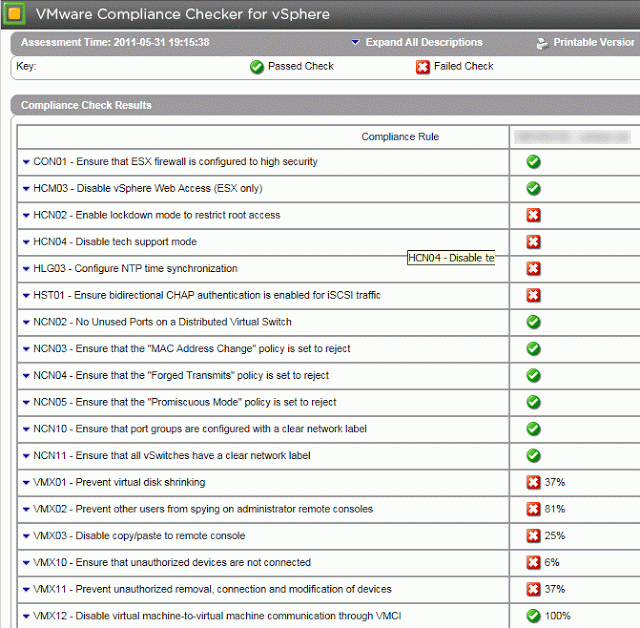The height and width of the screenshot is (628, 640).
Task: Click the 25% value for VMX03
Action: click(555, 536)
